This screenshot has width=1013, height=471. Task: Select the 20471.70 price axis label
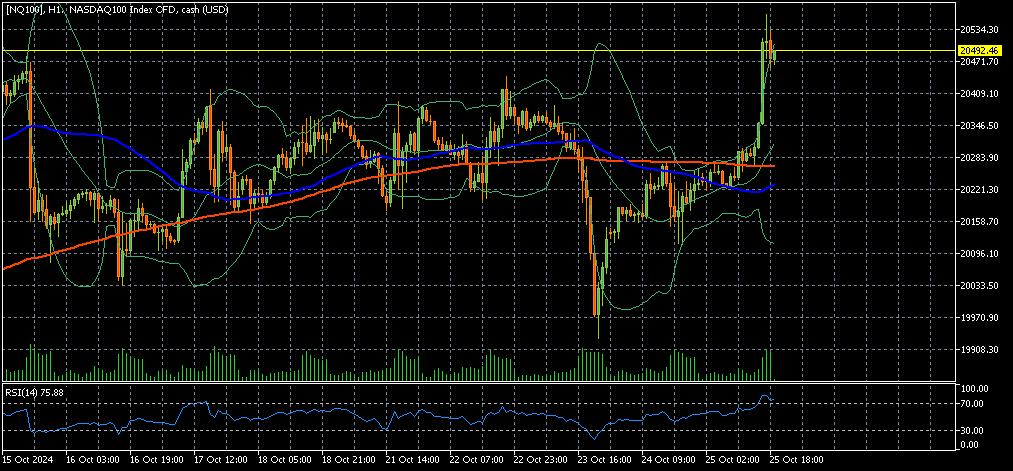pos(979,61)
